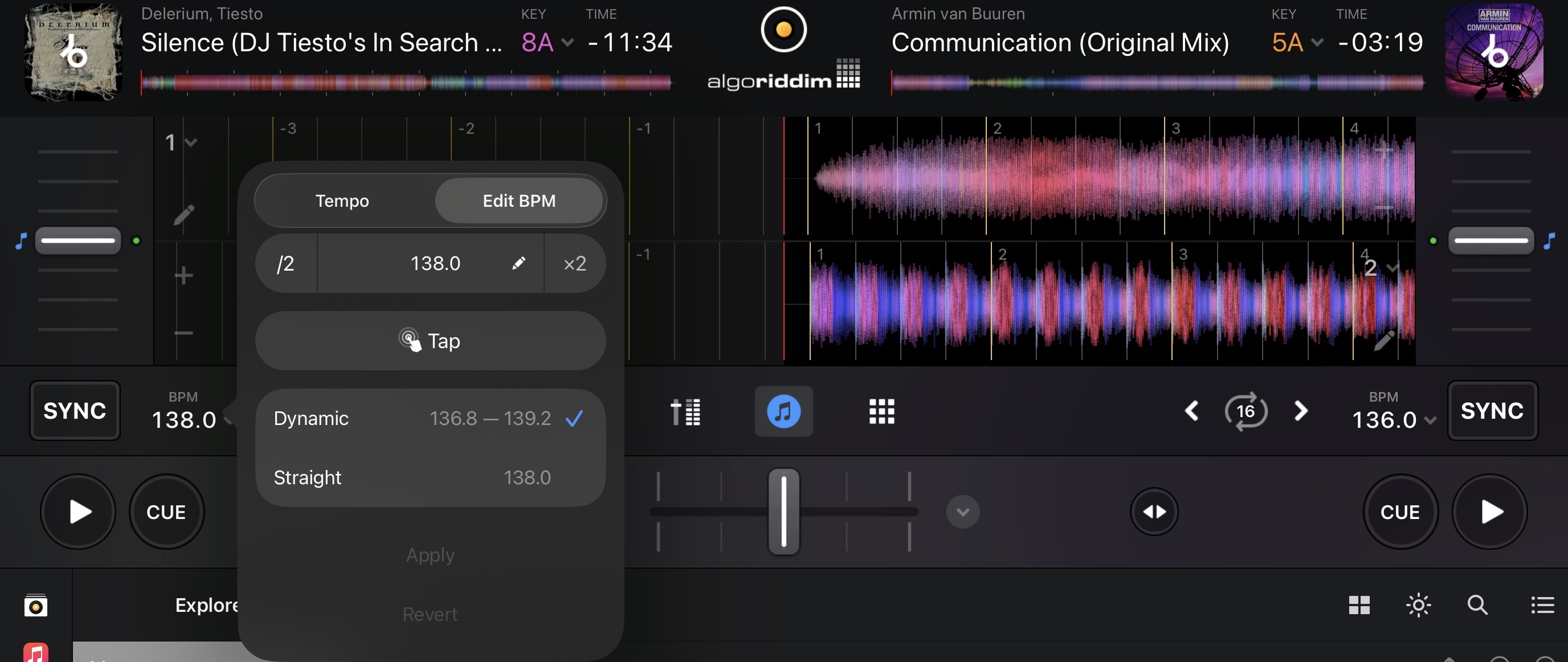This screenshot has height=662, width=1568.
Task: Open the djay library source icon
Action: (x=36, y=606)
